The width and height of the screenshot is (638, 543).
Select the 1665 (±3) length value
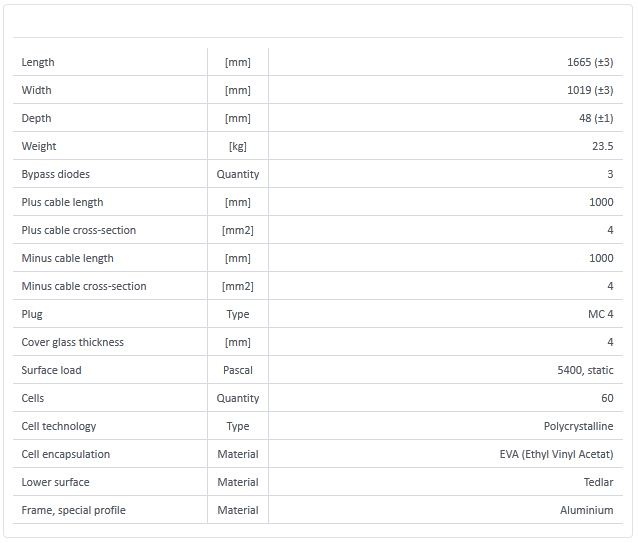click(x=589, y=62)
